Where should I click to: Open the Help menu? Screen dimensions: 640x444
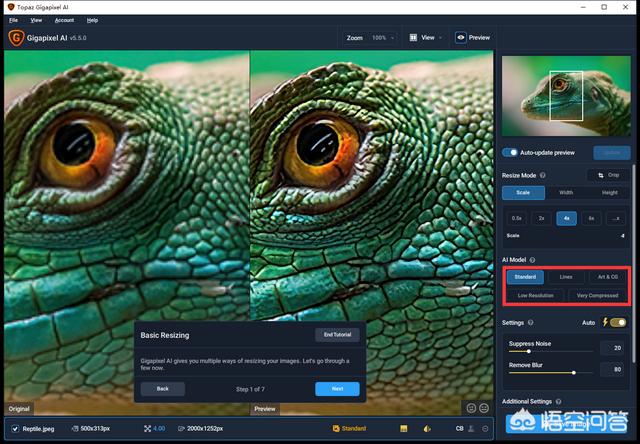pyautogui.click(x=92, y=20)
